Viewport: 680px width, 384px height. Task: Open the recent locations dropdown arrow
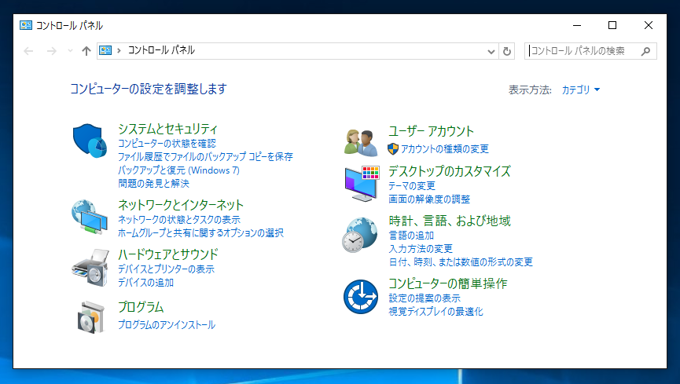pyautogui.click(x=70, y=51)
